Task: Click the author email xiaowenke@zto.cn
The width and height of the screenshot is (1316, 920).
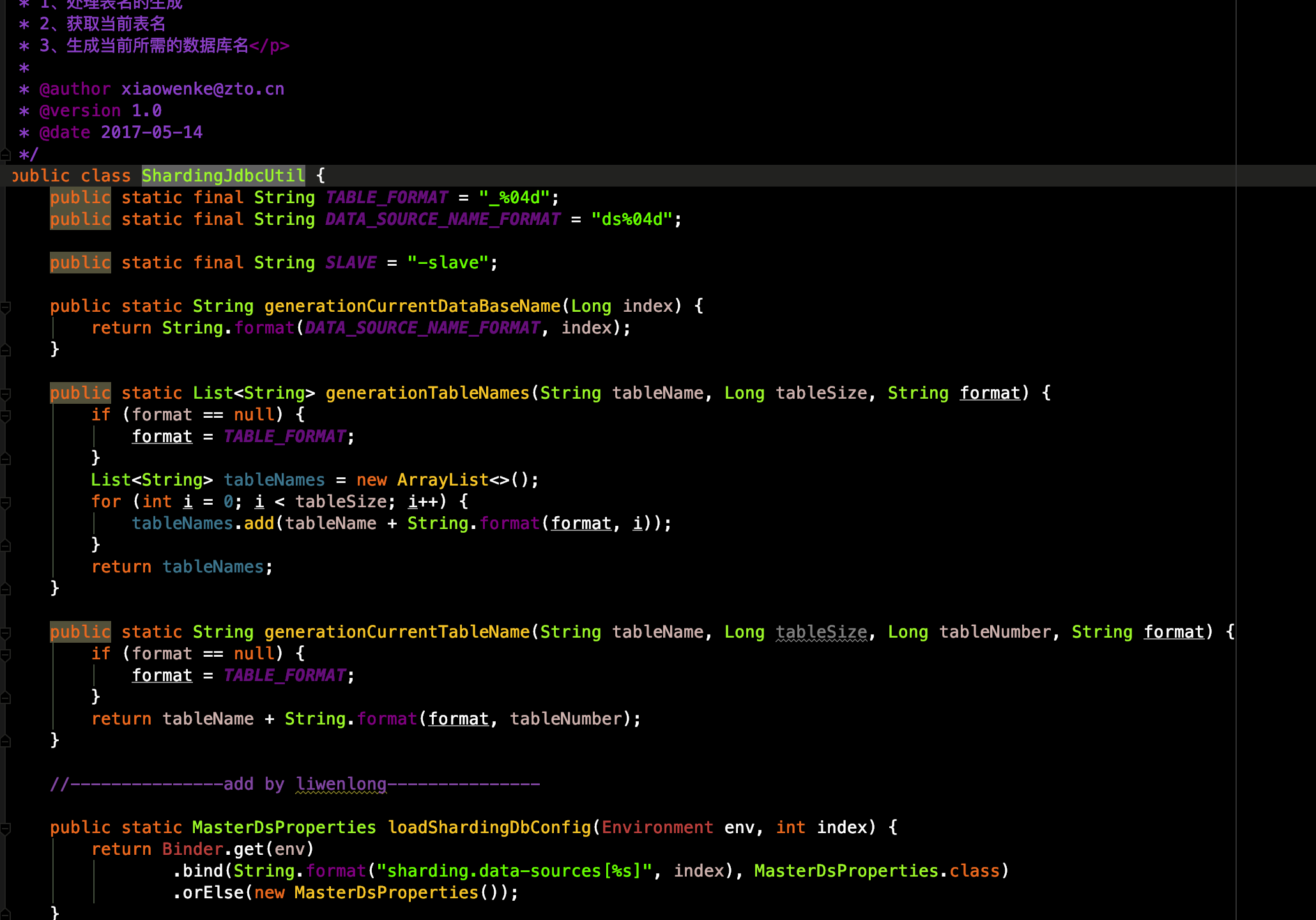Action: click(203, 89)
